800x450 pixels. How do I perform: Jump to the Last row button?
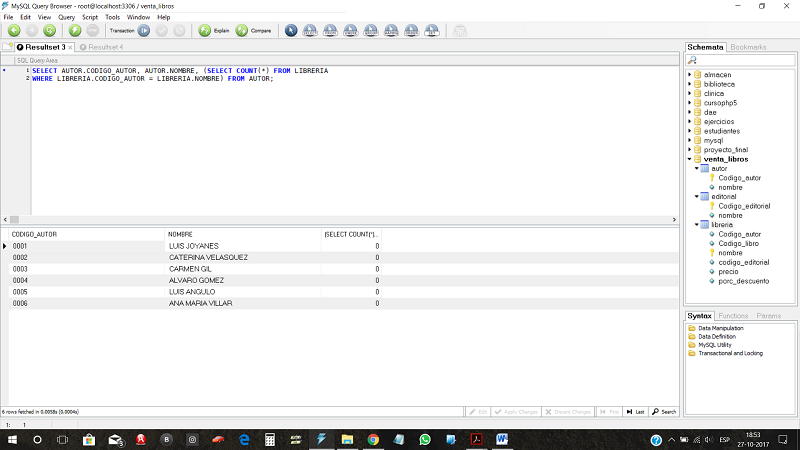click(635, 412)
